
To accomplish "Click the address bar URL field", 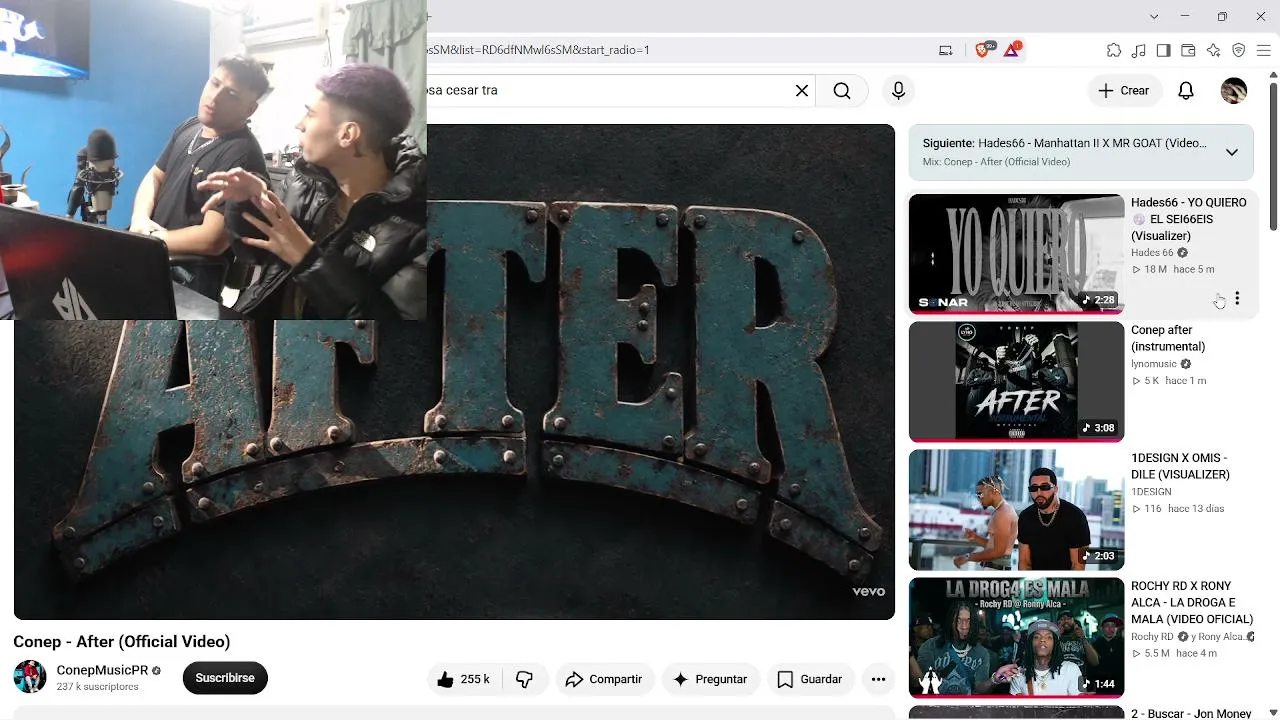I will click(678, 50).
